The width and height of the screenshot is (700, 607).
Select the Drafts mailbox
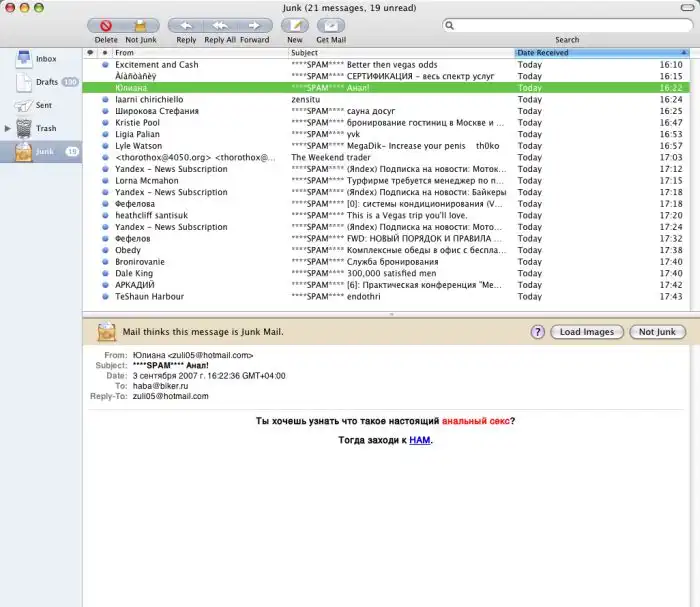click(46, 82)
